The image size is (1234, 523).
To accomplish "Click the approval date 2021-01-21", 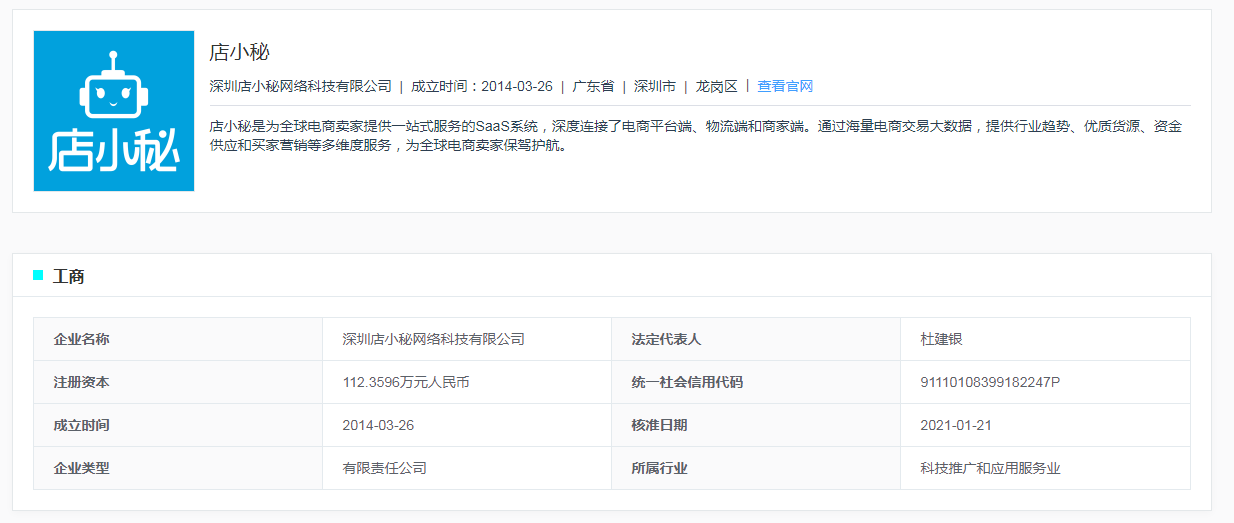I will 956,425.
